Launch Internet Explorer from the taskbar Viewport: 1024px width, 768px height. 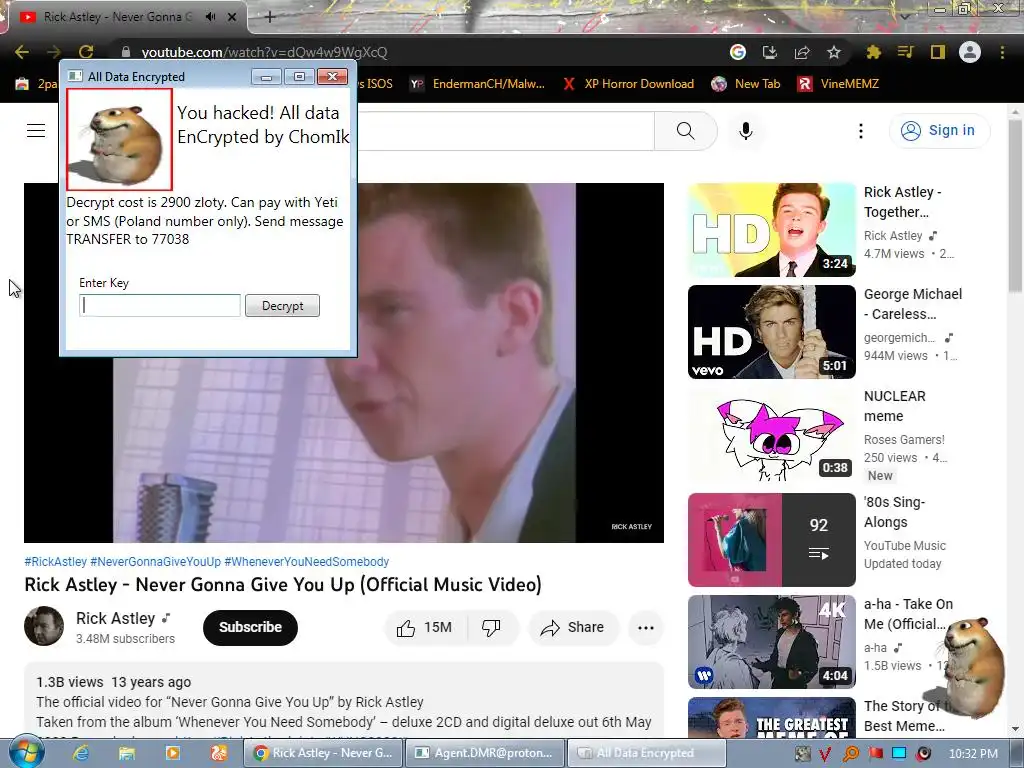point(80,753)
